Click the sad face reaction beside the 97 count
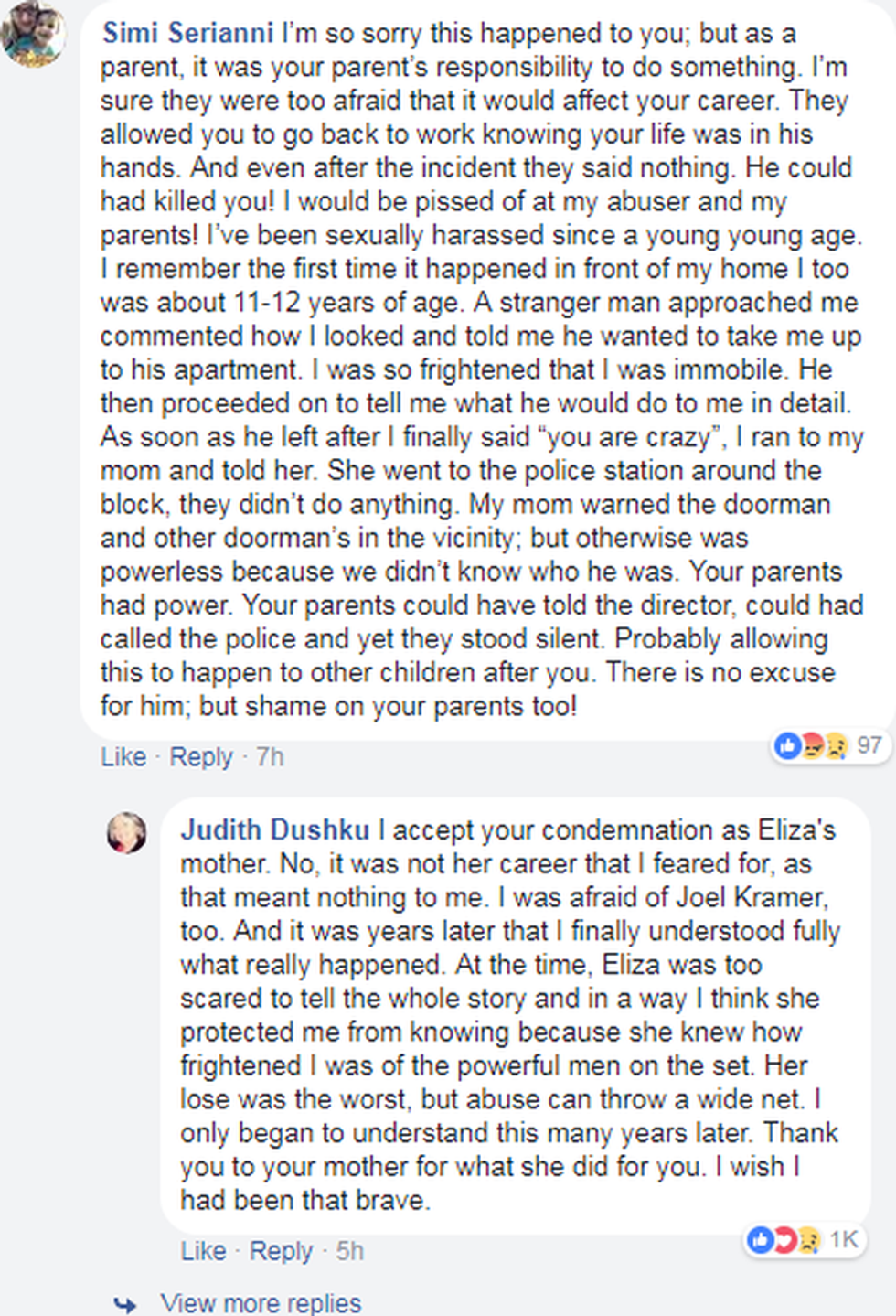This screenshot has width=896, height=1316. (835, 746)
